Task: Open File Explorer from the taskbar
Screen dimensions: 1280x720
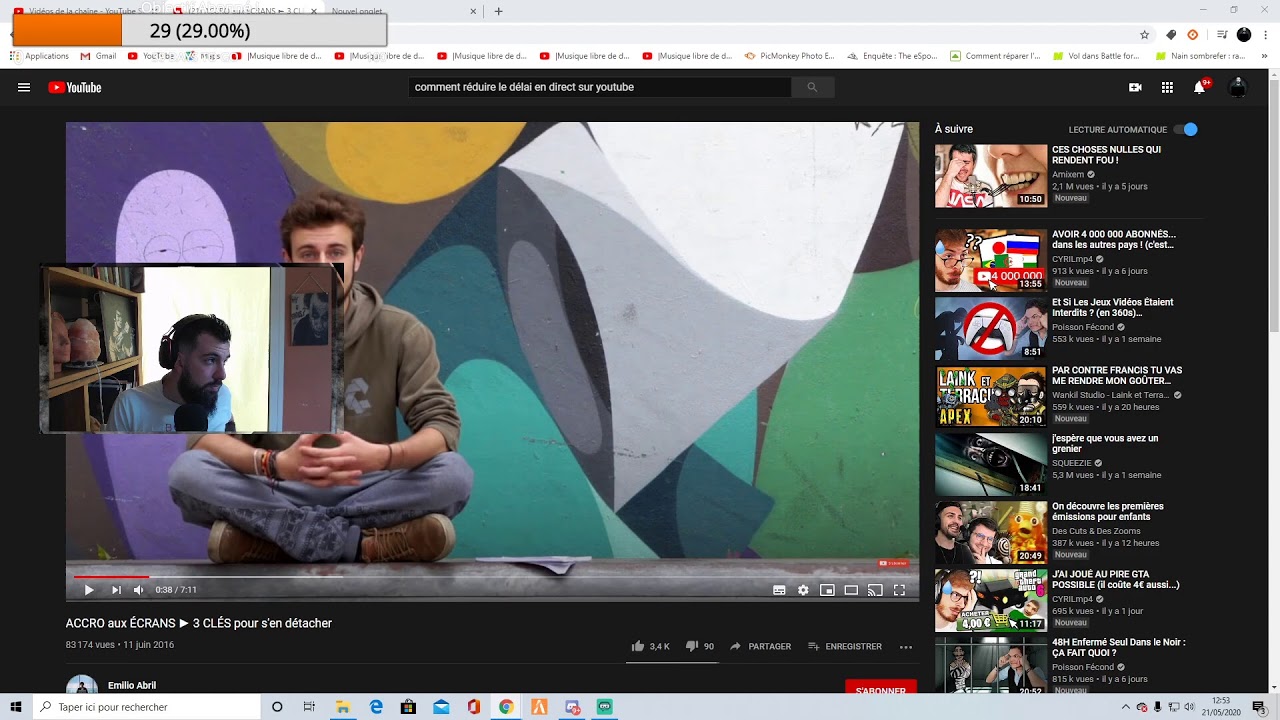Action: [343, 707]
